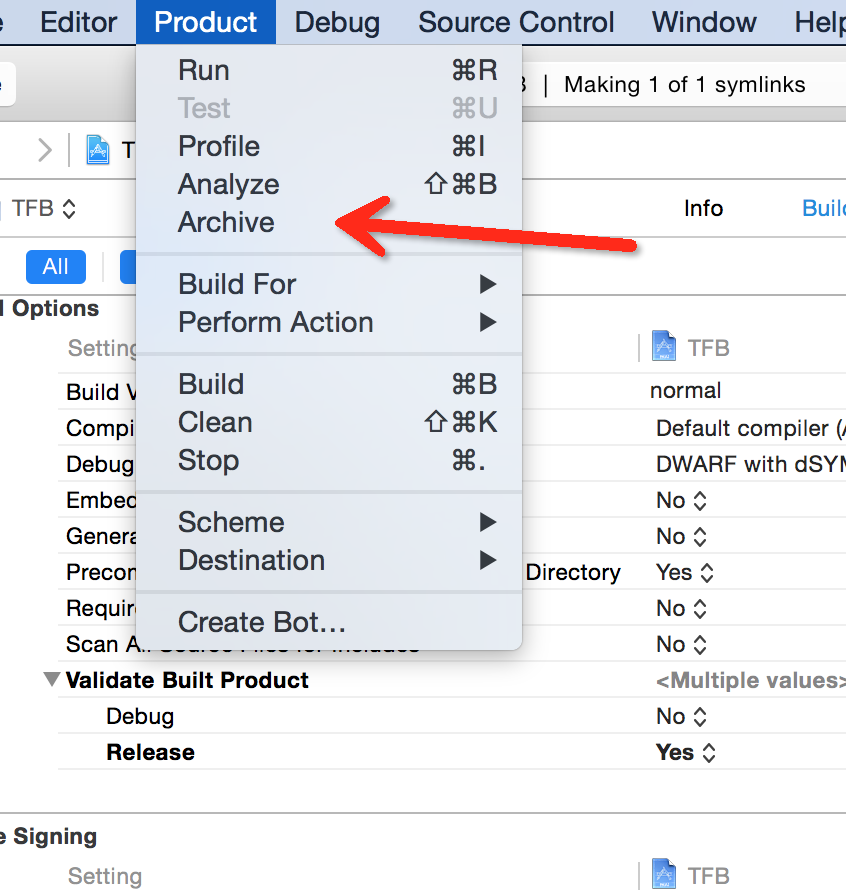
Task: Open the Precompiled header Yes value popup
Action: tap(685, 573)
